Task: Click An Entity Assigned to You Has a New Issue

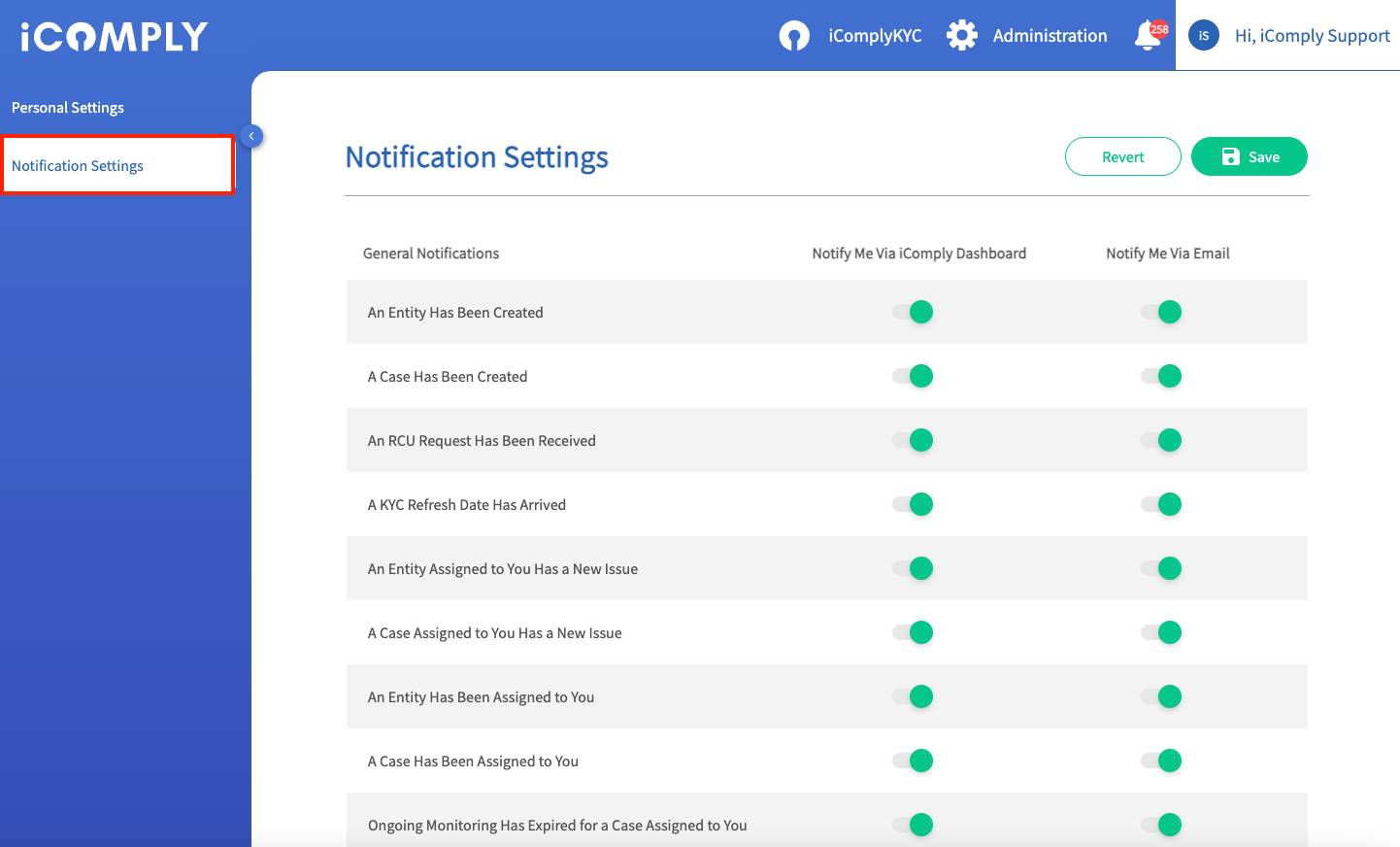Action: tap(503, 569)
